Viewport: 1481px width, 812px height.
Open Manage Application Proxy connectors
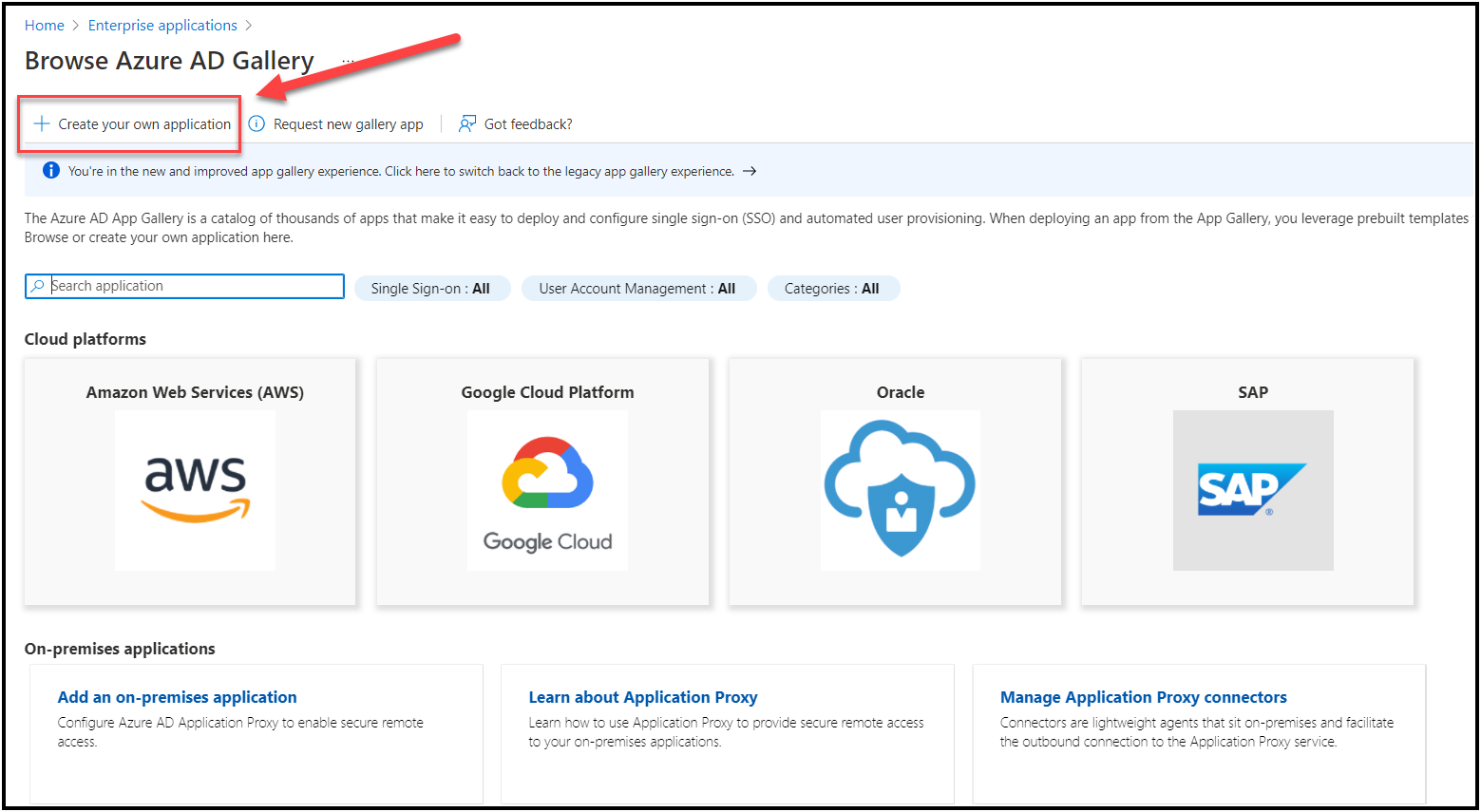pyautogui.click(x=1143, y=697)
